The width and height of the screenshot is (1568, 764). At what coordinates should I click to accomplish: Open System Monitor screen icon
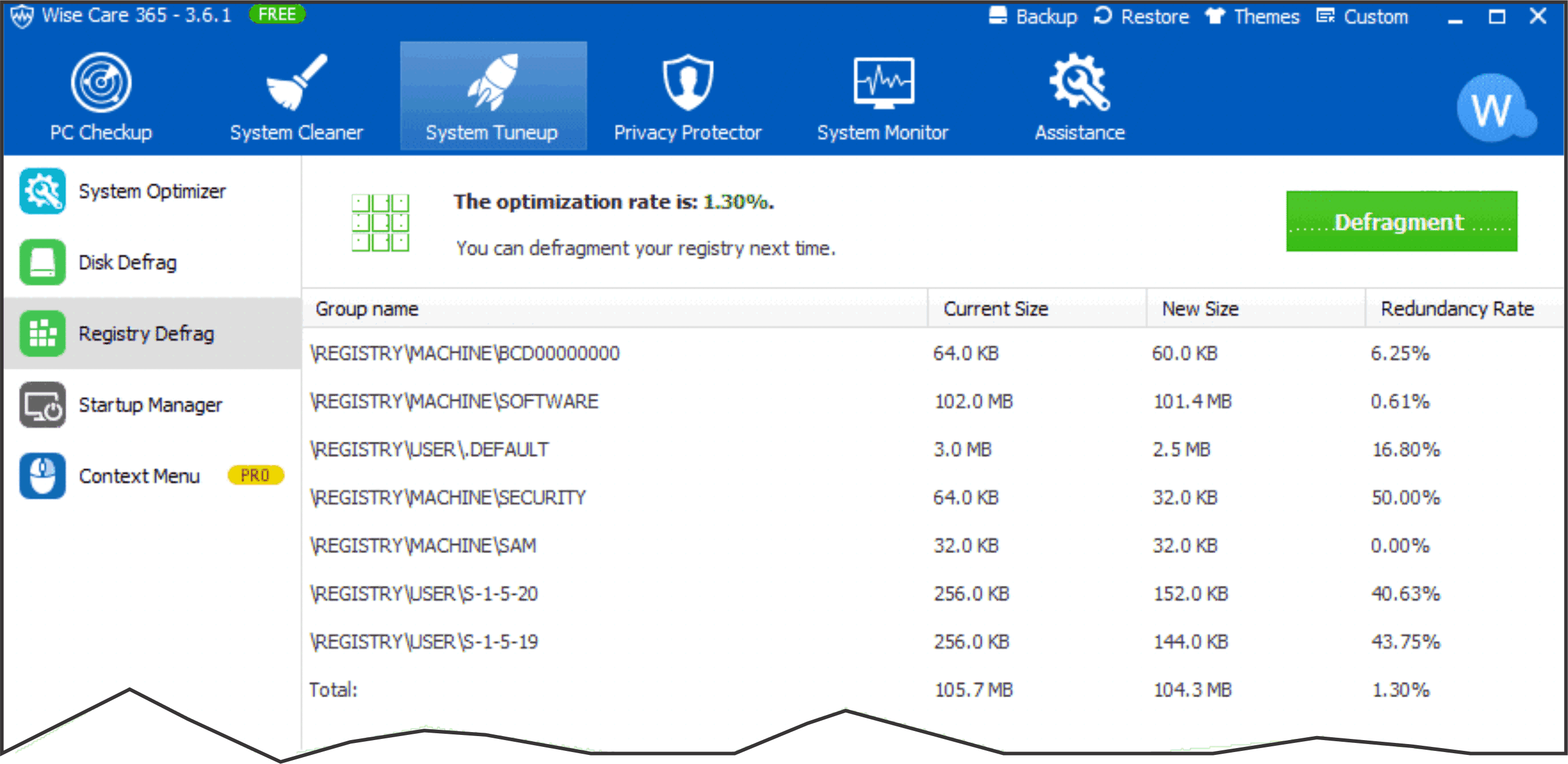point(883,83)
